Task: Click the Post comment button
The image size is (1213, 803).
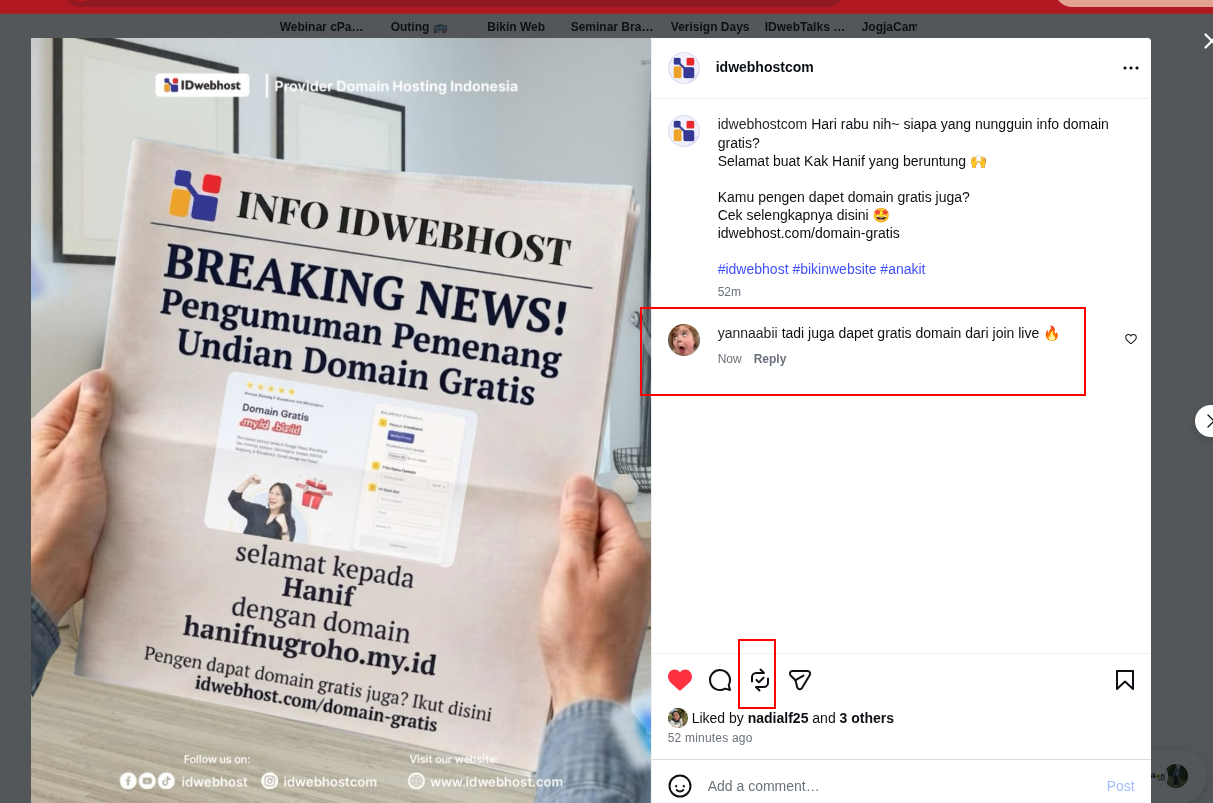Action: pos(1121,786)
